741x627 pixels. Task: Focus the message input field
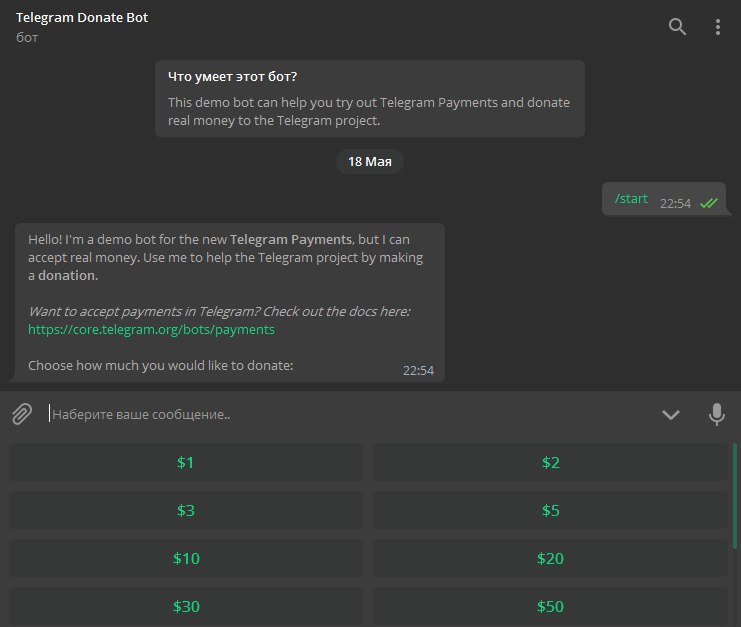click(x=350, y=414)
